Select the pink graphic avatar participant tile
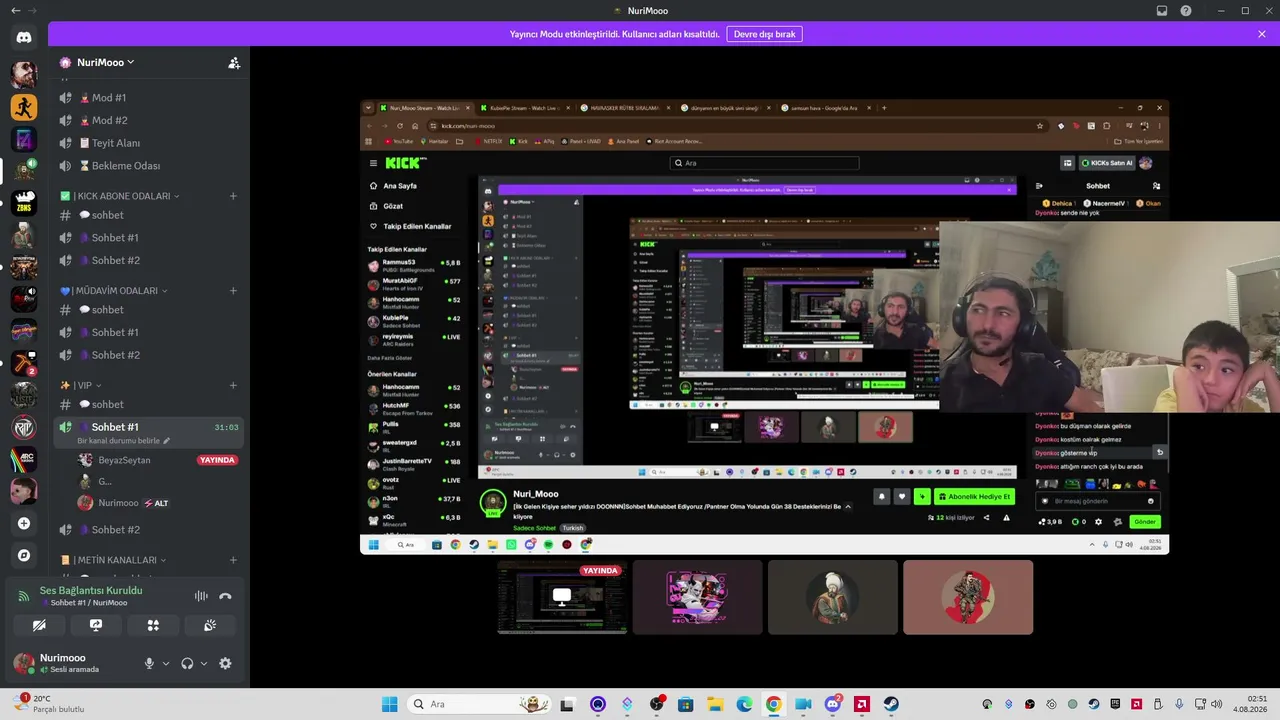This screenshot has width=1280, height=720. click(x=698, y=597)
